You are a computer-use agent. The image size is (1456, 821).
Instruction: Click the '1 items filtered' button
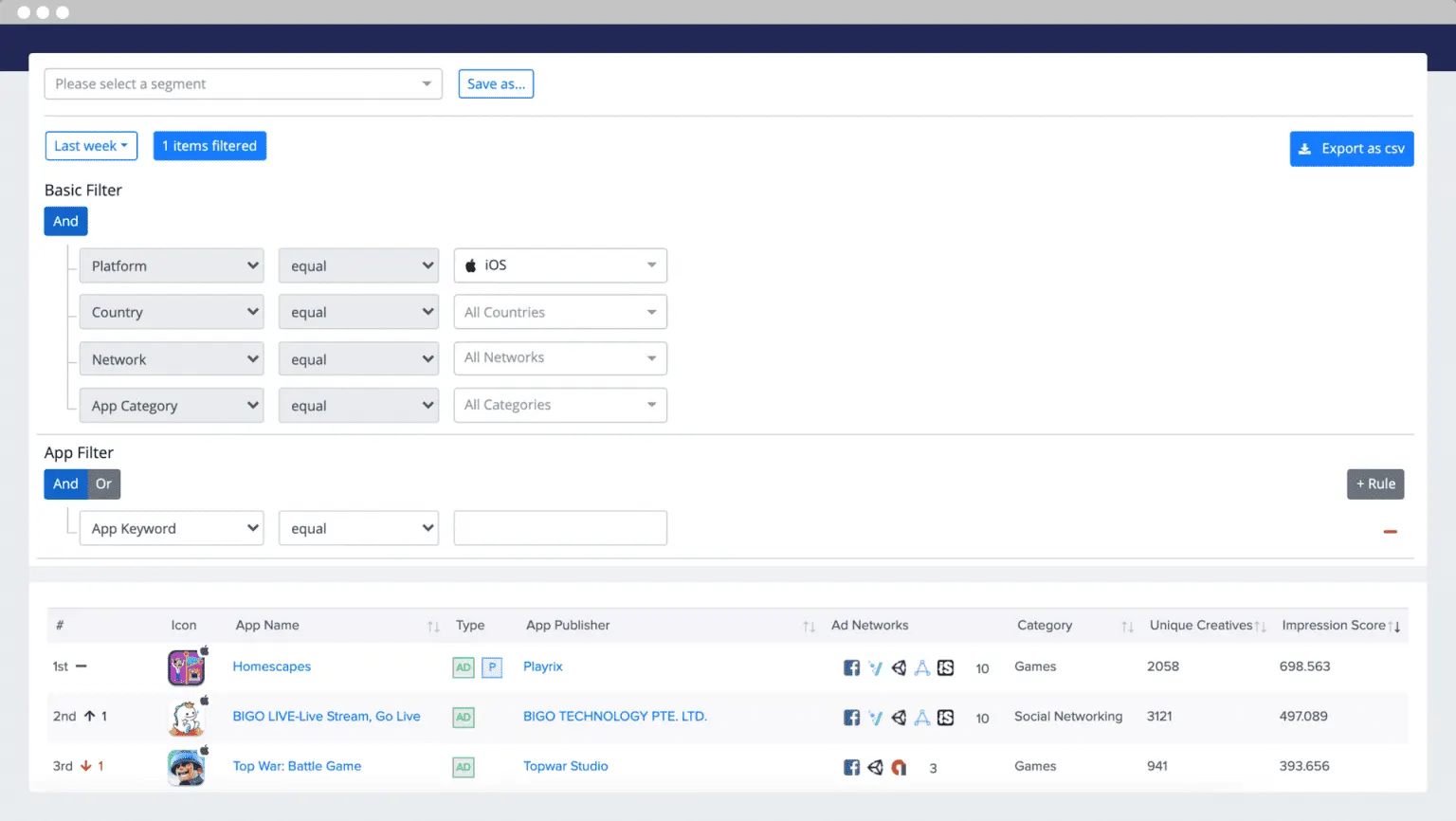(209, 146)
